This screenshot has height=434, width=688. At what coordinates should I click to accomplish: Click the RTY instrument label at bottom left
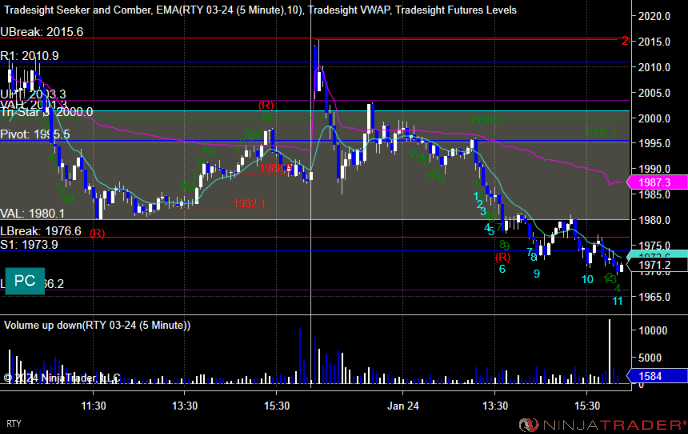pyautogui.click(x=14, y=423)
